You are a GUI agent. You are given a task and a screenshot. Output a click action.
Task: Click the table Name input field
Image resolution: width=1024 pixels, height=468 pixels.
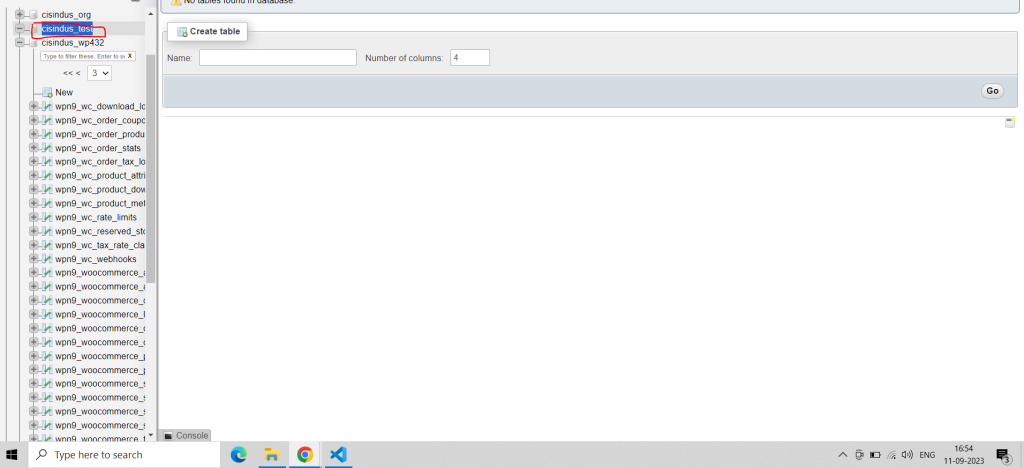(x=277, y=58)
